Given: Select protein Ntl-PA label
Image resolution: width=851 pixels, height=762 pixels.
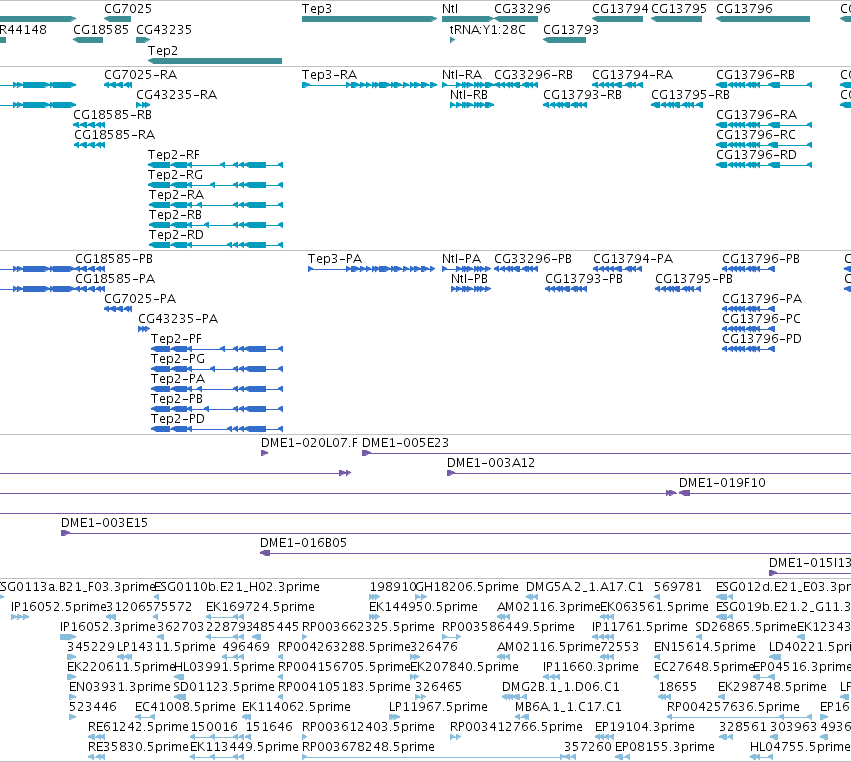Looking at the screenshot, I should click(x=461, y=259).
